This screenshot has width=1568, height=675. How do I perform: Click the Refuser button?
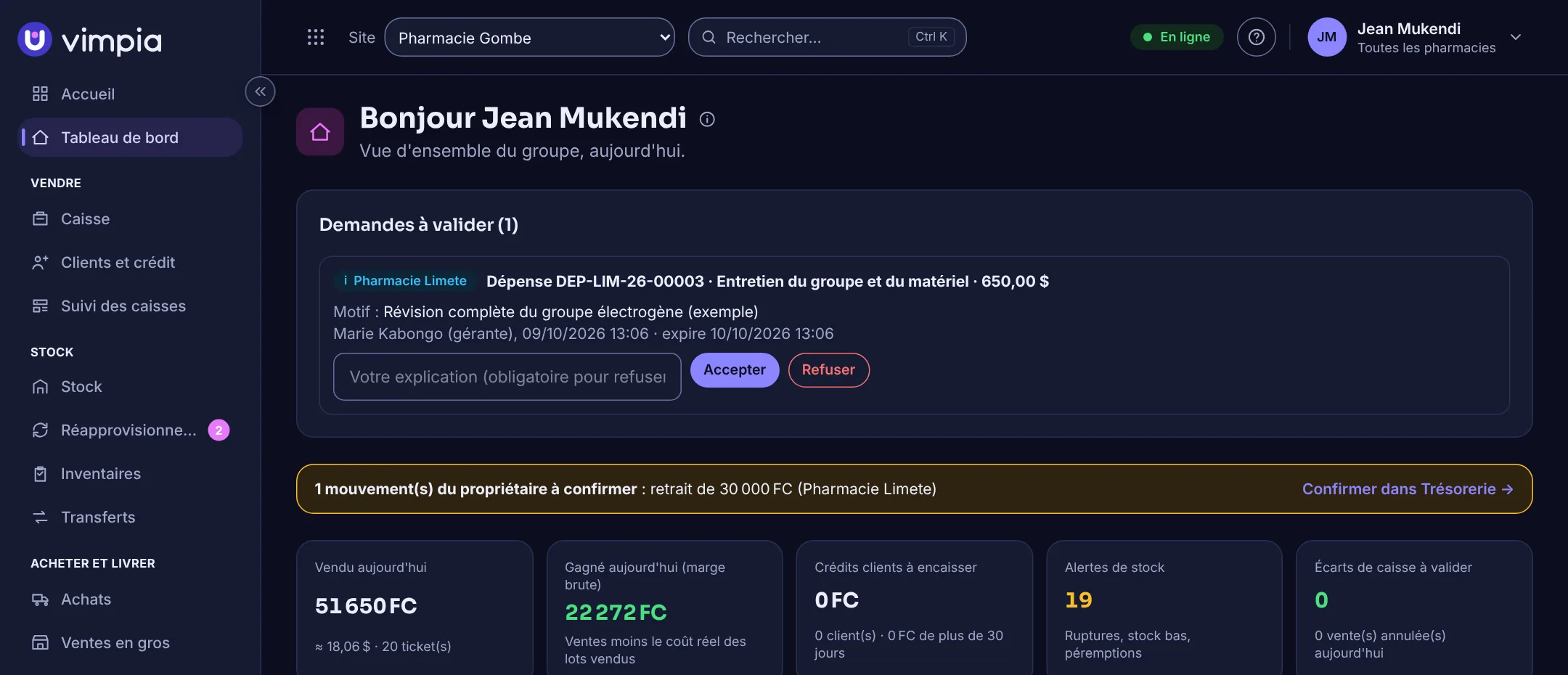(x=828, y=369)
